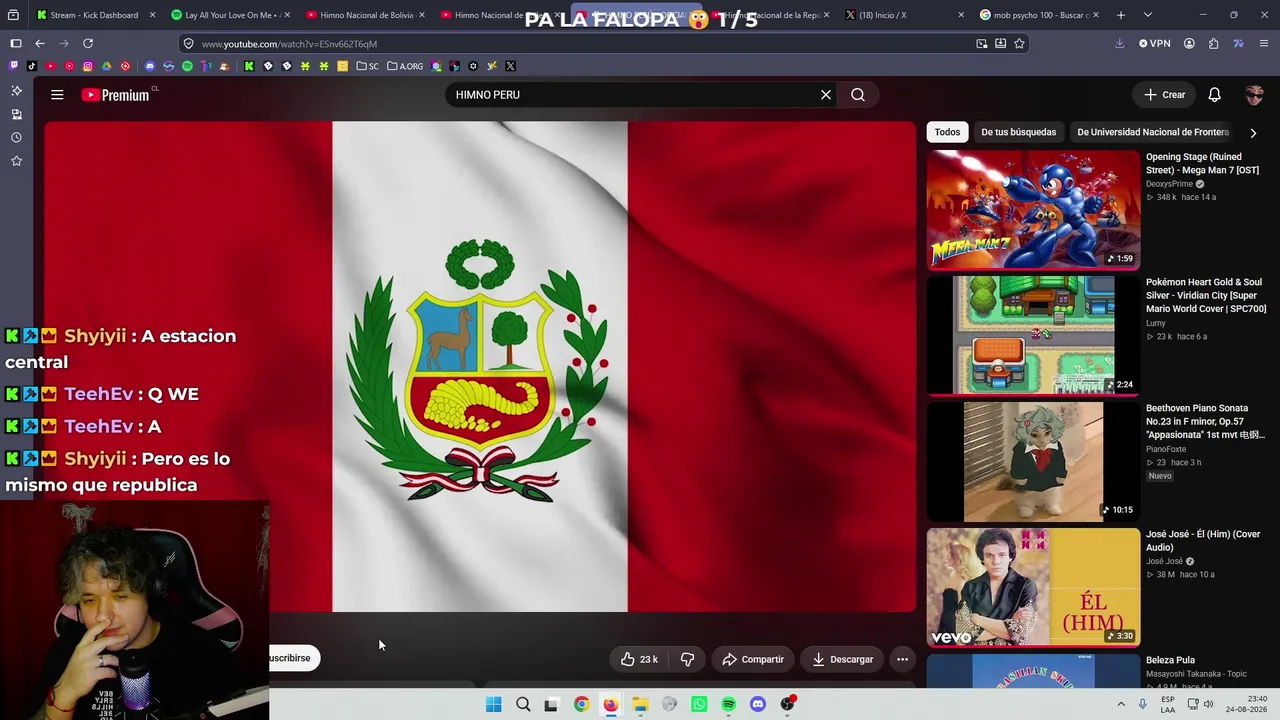Open the Beethoven Piano Sonata No.23 title
Screen dimensions: 1280x720
pyautogui.click(x=1205, y=422)
